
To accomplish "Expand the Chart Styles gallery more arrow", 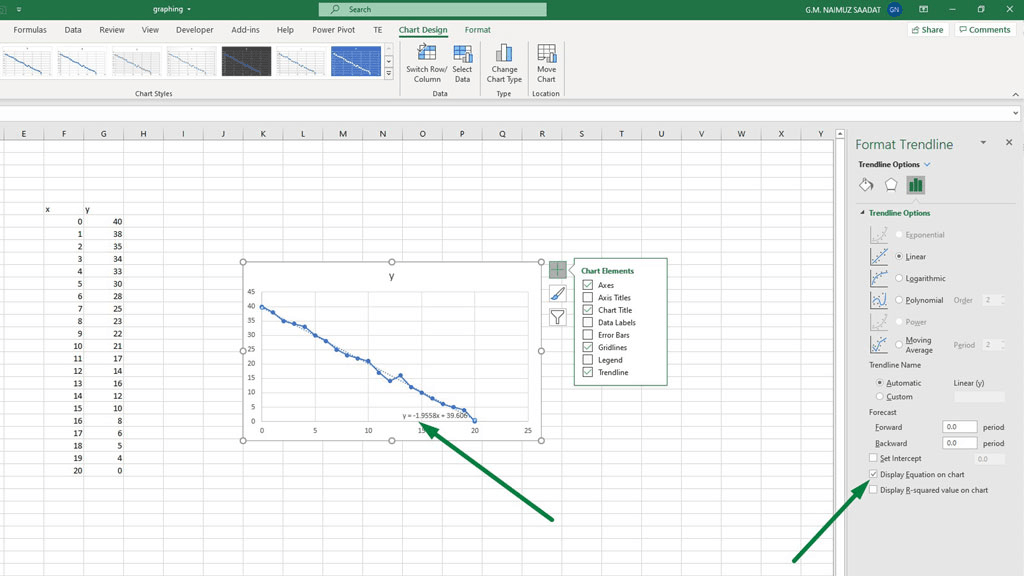I will point(389,74).
